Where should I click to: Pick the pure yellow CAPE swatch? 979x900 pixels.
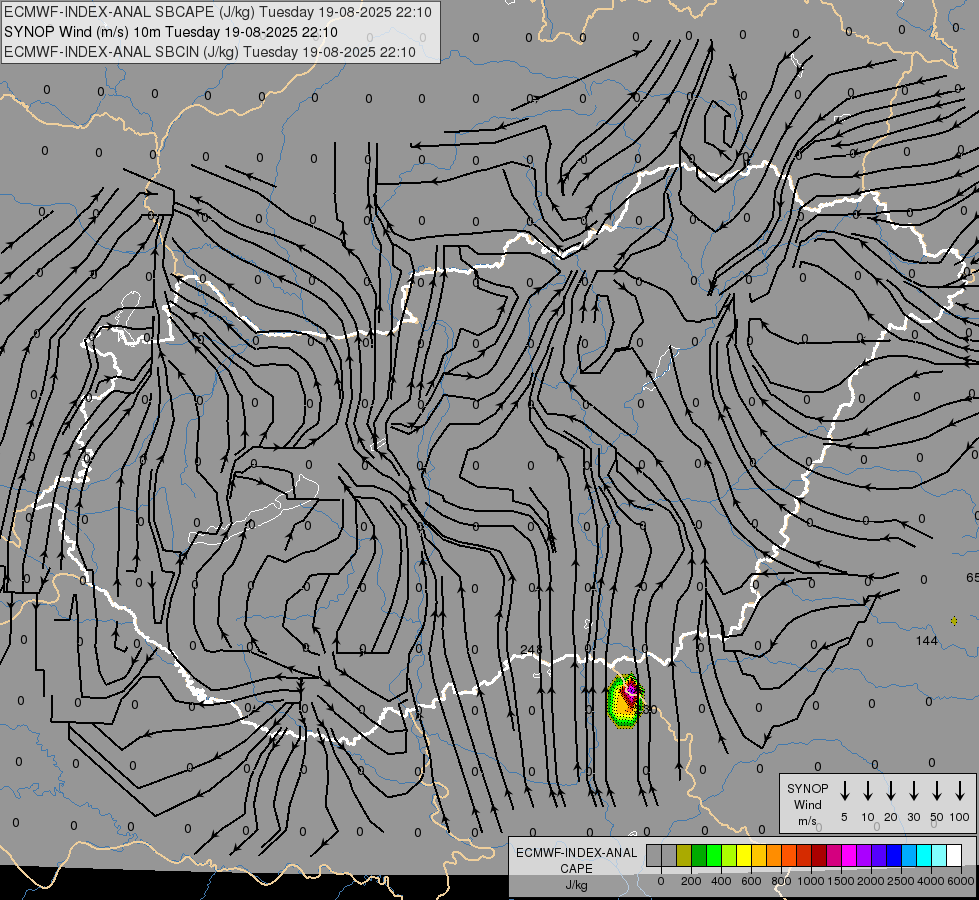pos(744,855)
